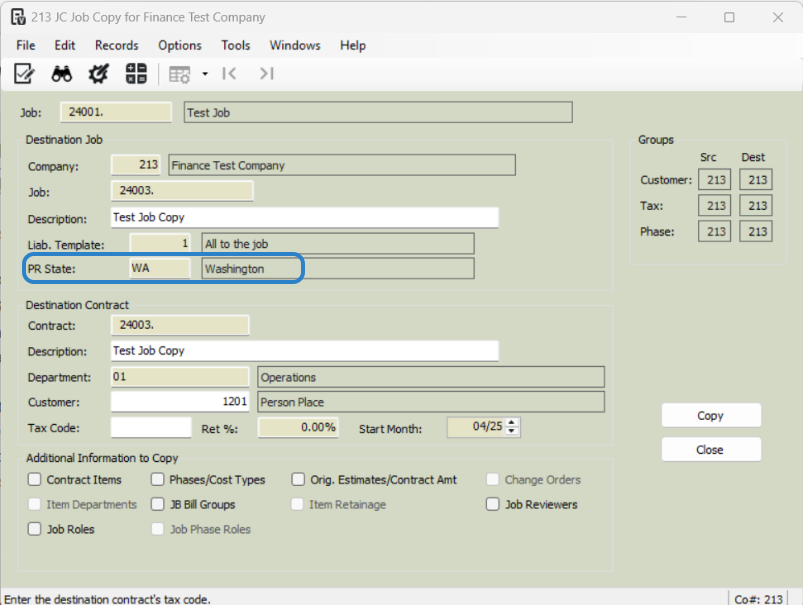Increase Start Month with up spinner arrow

[x=512, y=422]
